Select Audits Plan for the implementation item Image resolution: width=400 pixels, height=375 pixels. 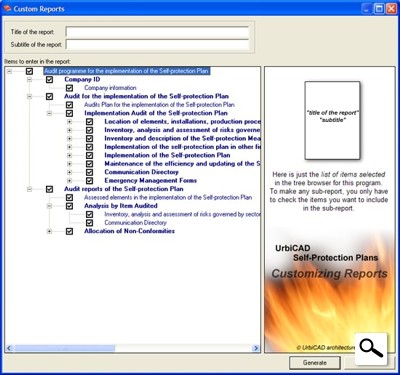159,105
